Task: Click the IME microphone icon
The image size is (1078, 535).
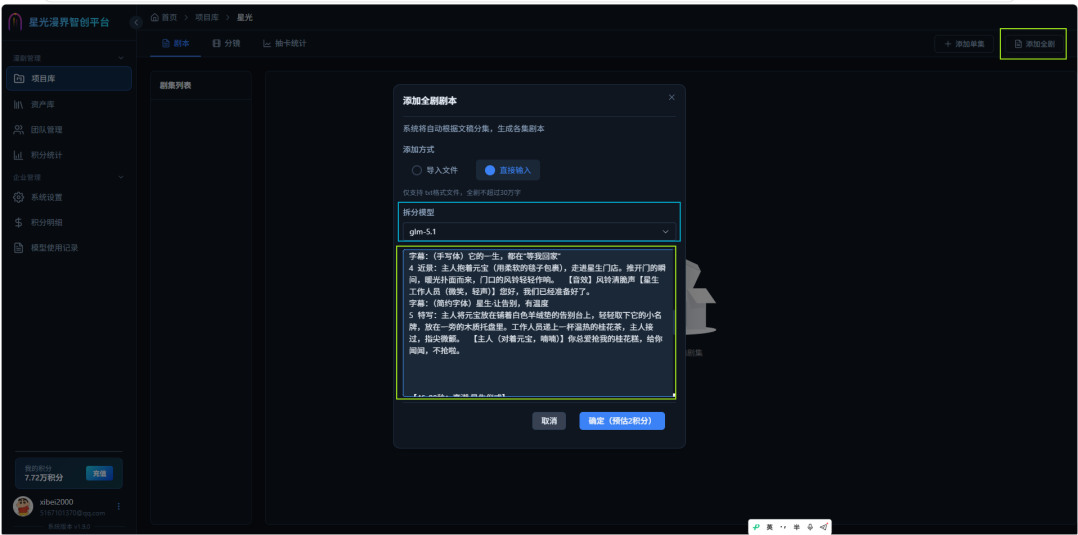Action: click(x=810, y=527)
